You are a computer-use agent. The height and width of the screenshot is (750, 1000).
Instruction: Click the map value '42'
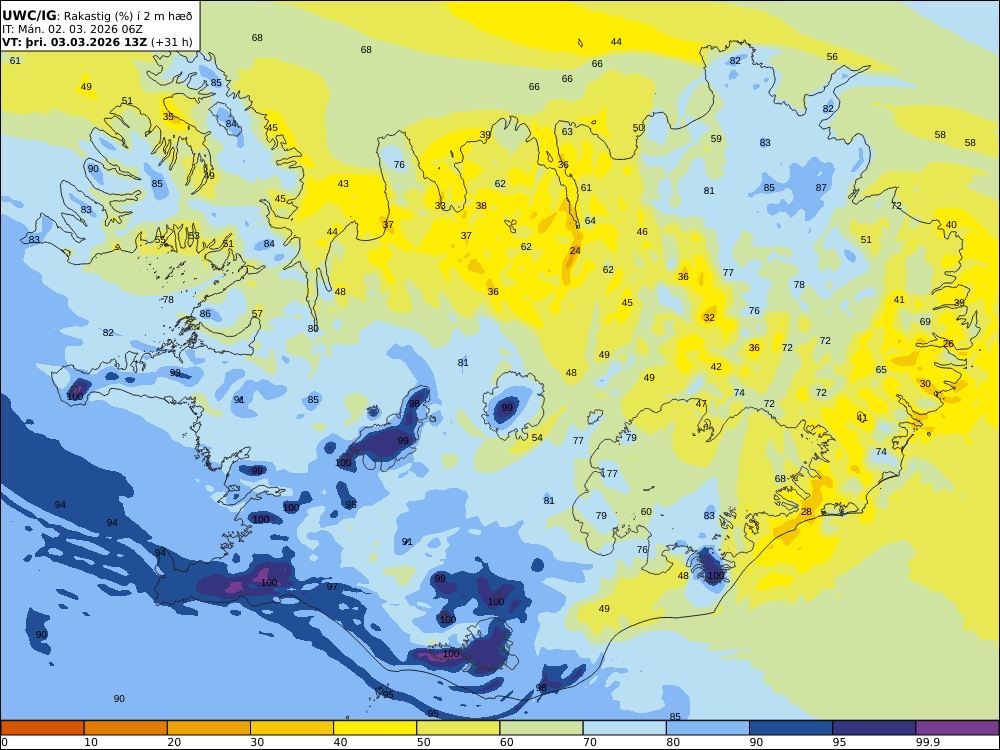pyautogui.click(x=716, y=367)
